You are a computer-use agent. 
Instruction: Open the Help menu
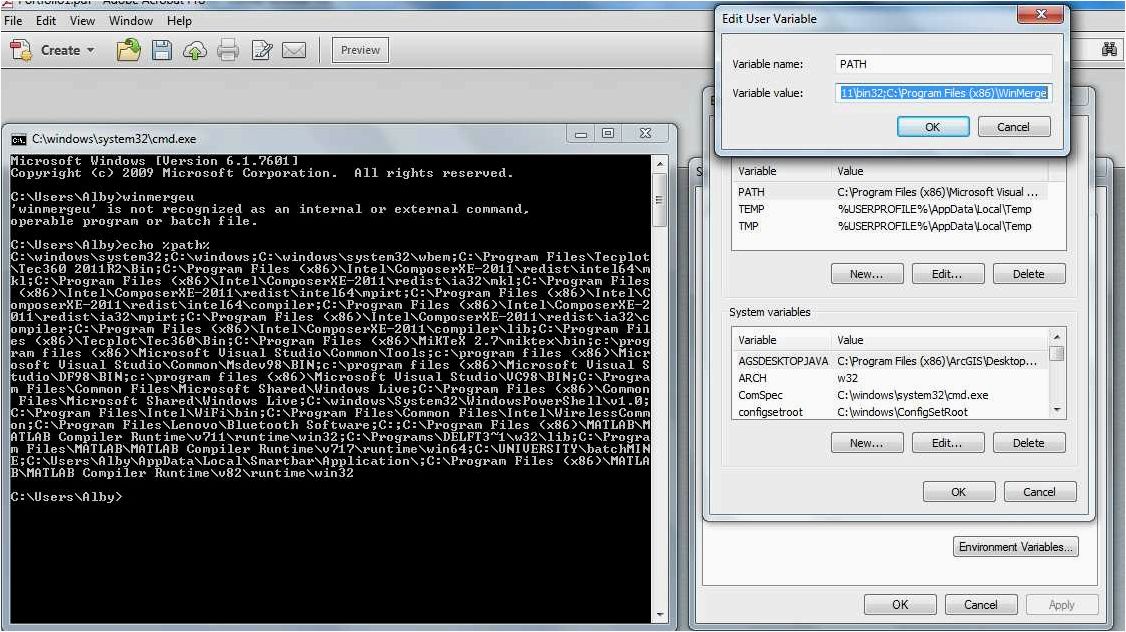[x=179, y=21]
